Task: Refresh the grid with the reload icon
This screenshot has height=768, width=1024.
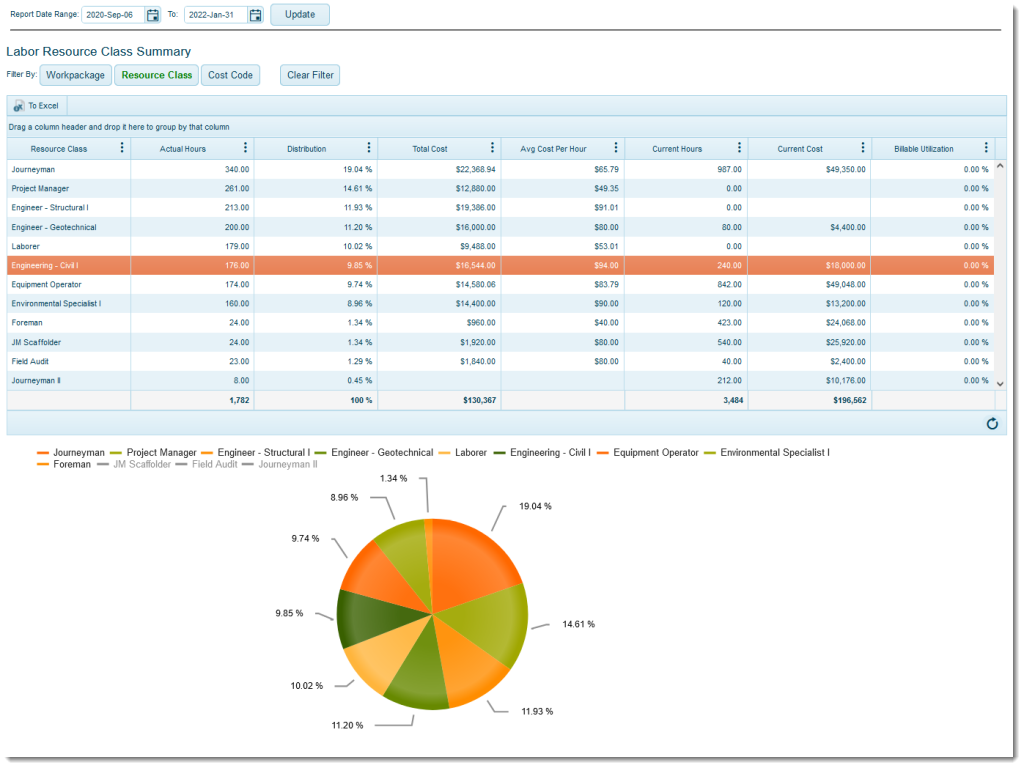Action: (x=991, y=424)
